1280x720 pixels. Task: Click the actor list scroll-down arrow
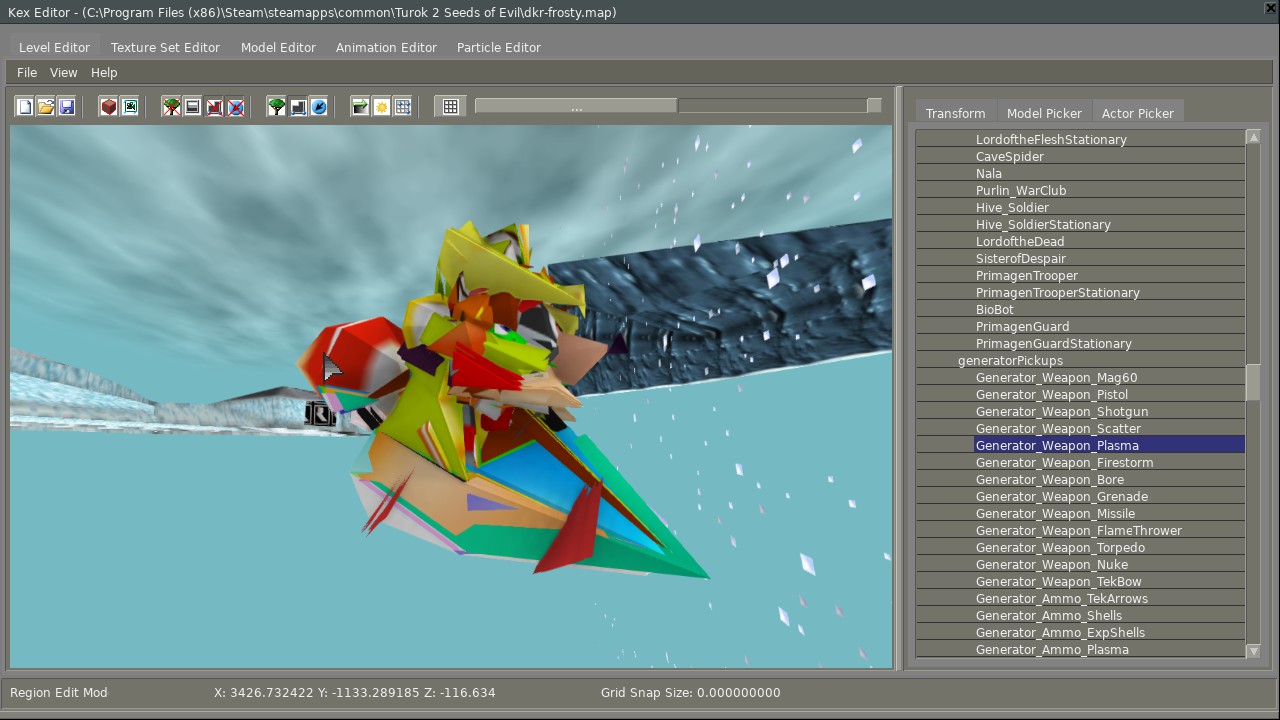tap(1253, 651)
